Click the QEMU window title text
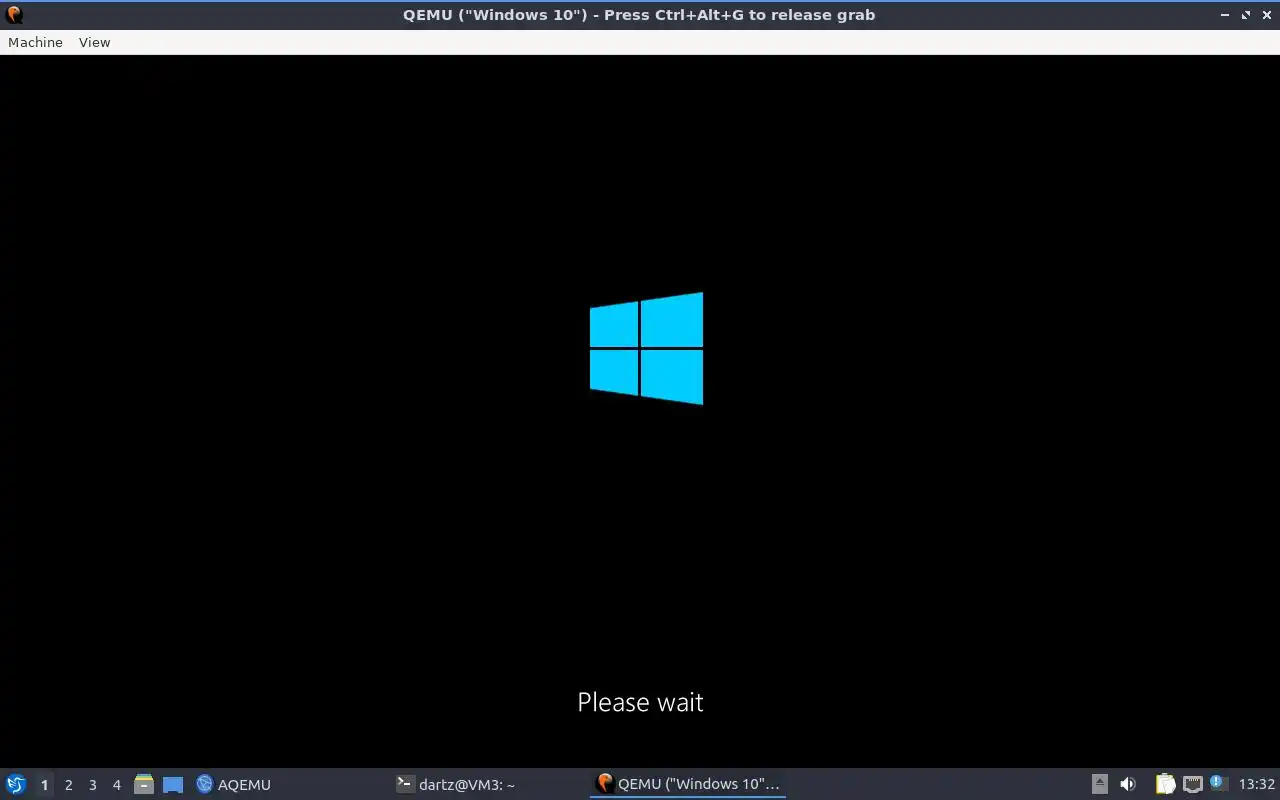This screenshot has height=800, width=1280. point(639,15)
